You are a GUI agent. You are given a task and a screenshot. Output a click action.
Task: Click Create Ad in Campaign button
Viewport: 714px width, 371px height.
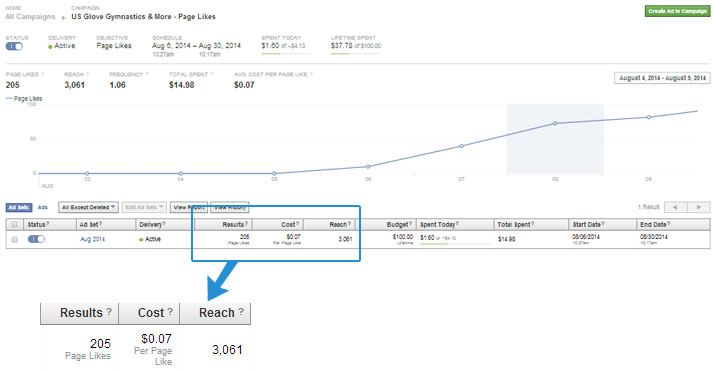[677, 11]
